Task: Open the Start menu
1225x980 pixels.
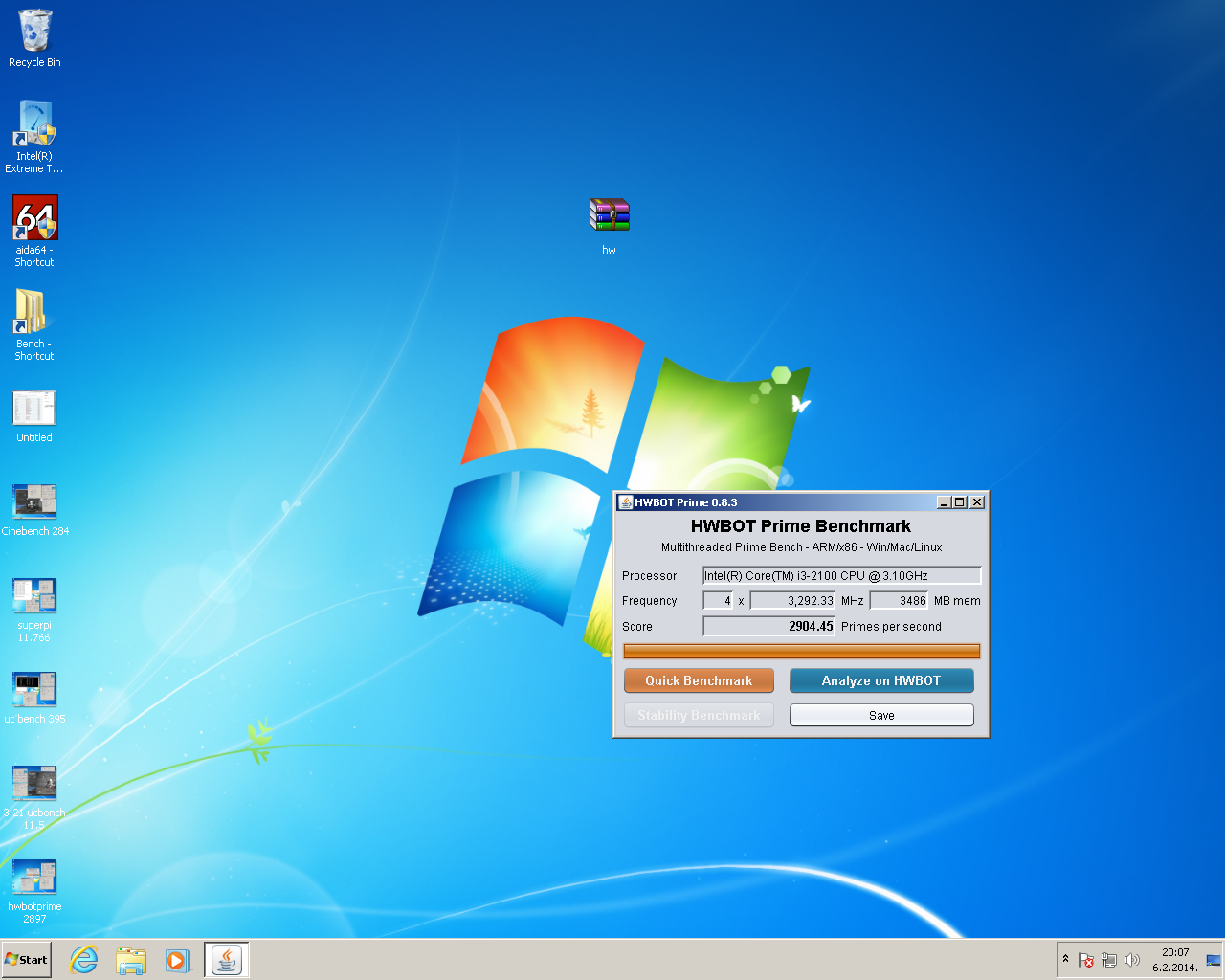Action: [26, 960]
